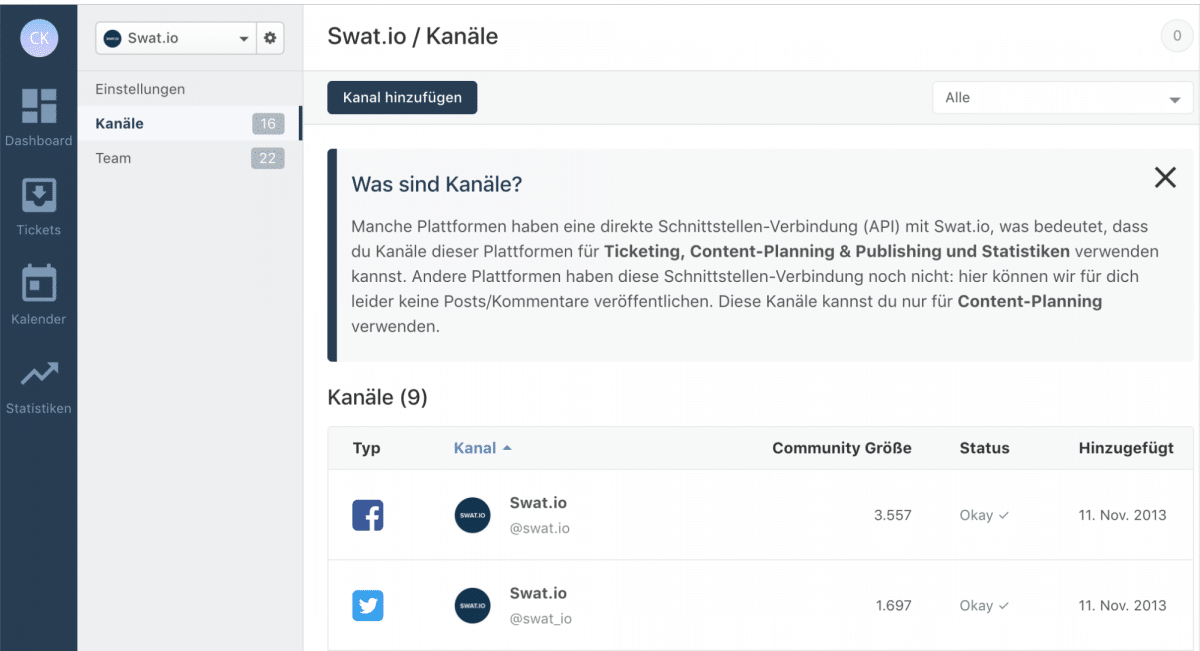This screenshot has width=1200, height=651.
Task: Open the Swat.io Facebook channel name
Action: click(538, 503)
